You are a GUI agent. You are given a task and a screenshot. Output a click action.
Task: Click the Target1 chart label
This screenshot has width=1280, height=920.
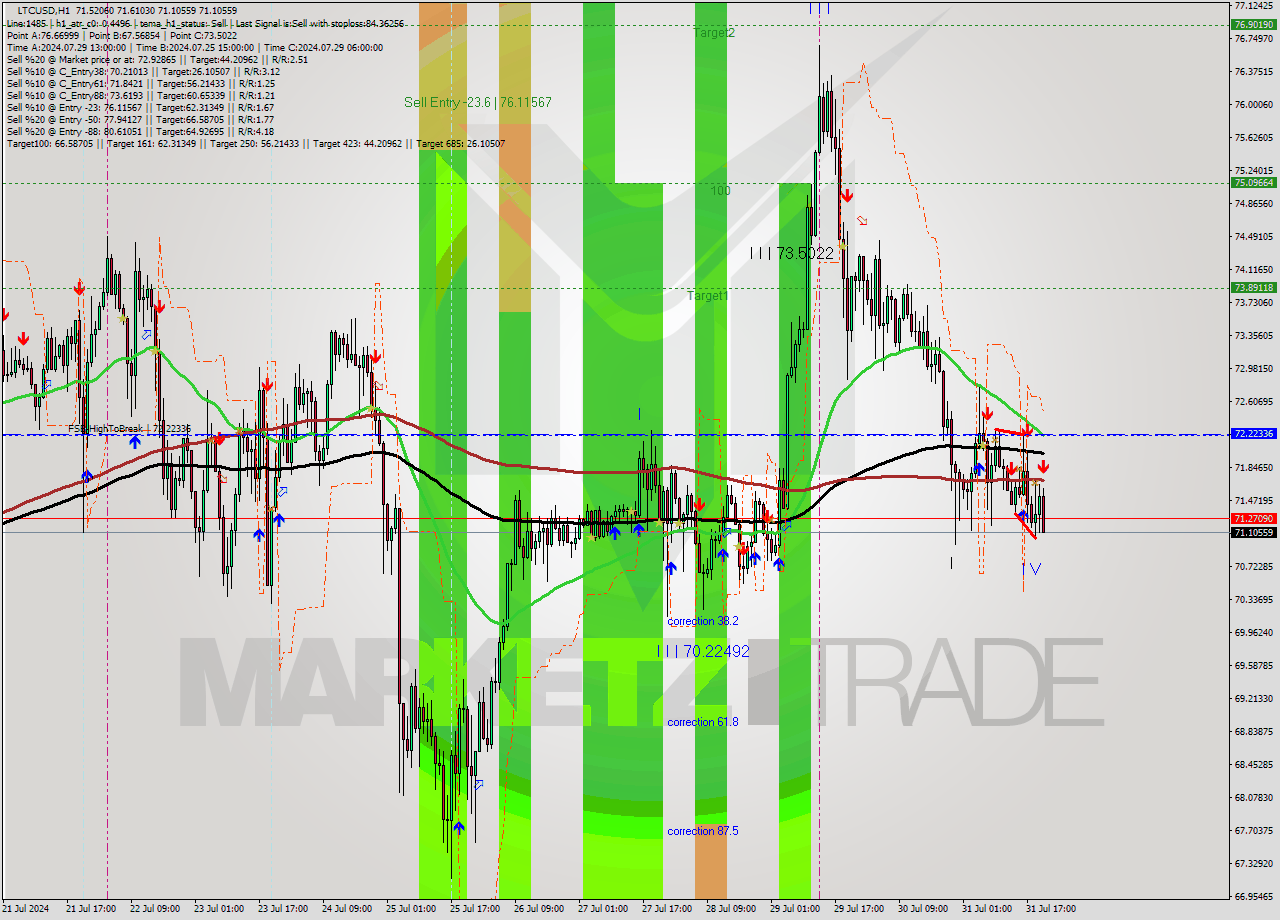(x=708, y=296)
